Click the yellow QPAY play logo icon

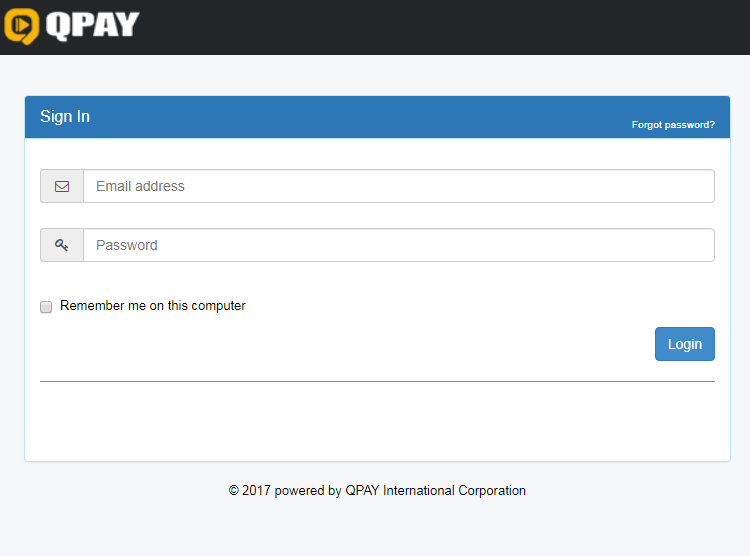[21, 26]
